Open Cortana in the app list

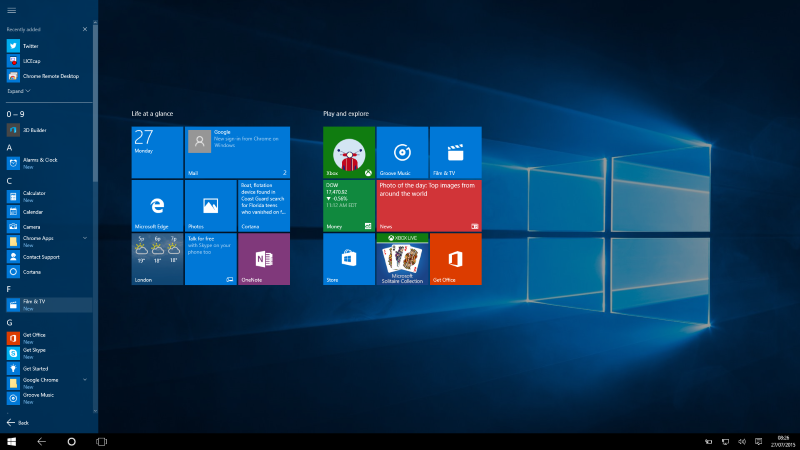(x=48, y=272)
